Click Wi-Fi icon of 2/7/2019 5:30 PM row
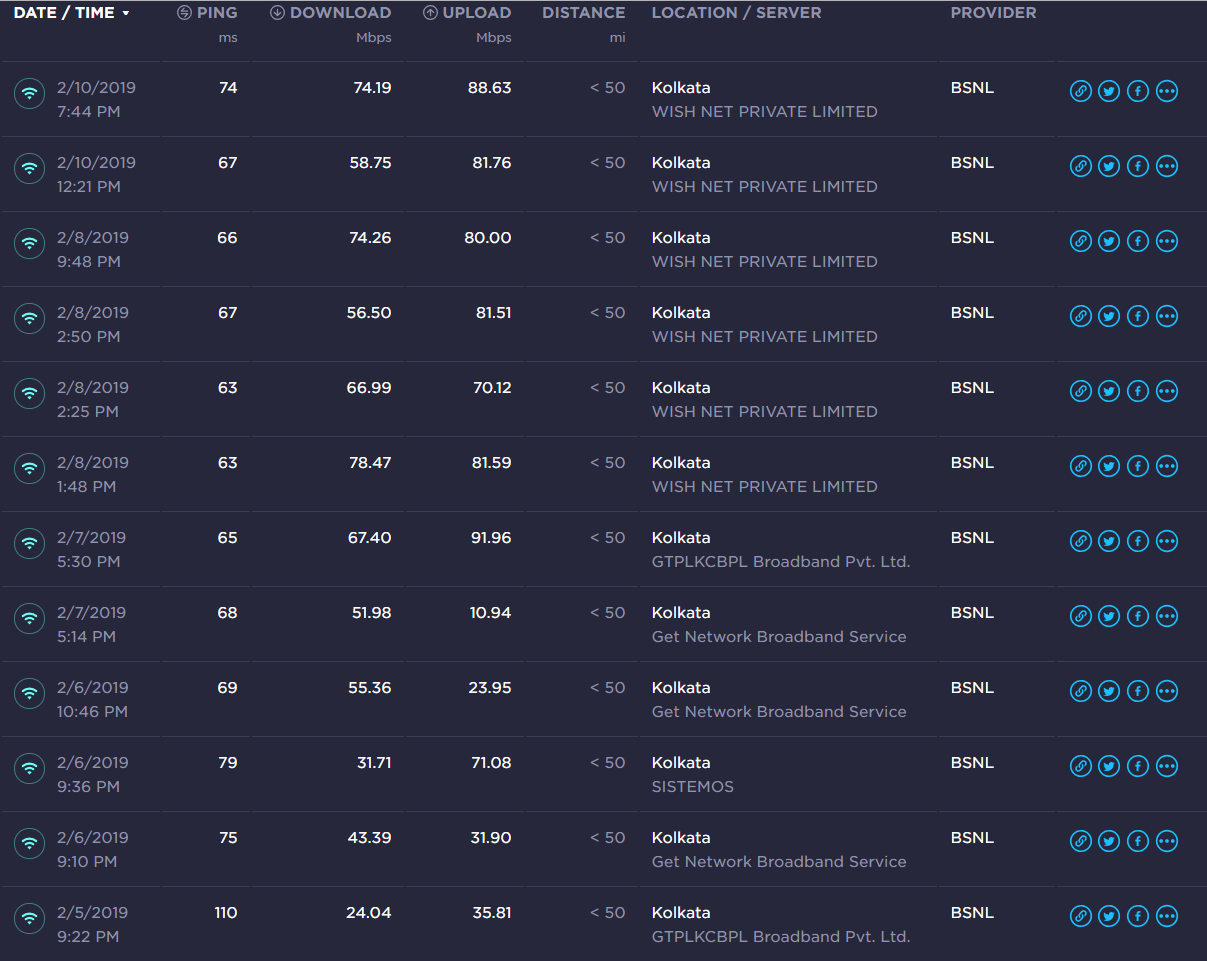 point(29,543)
